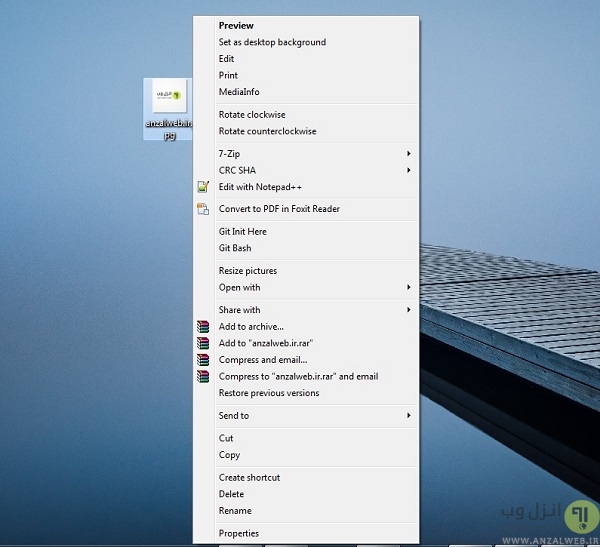This screenshot has height=547, width=600.
Task: Select Rotate counterclockwise option
Action: 267,132
